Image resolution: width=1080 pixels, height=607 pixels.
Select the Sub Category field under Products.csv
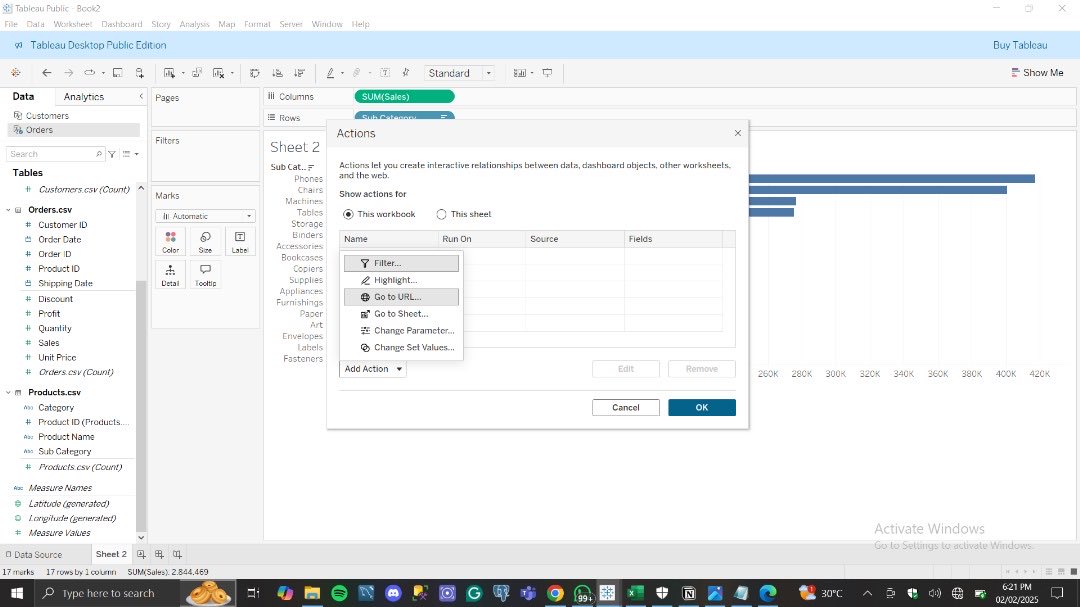tap(65, 451)
